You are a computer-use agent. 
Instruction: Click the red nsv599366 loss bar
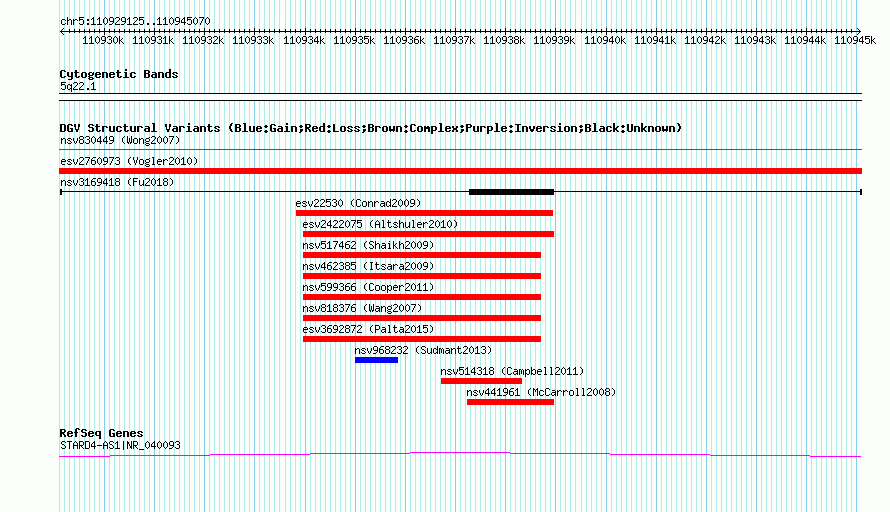(422, 297)
